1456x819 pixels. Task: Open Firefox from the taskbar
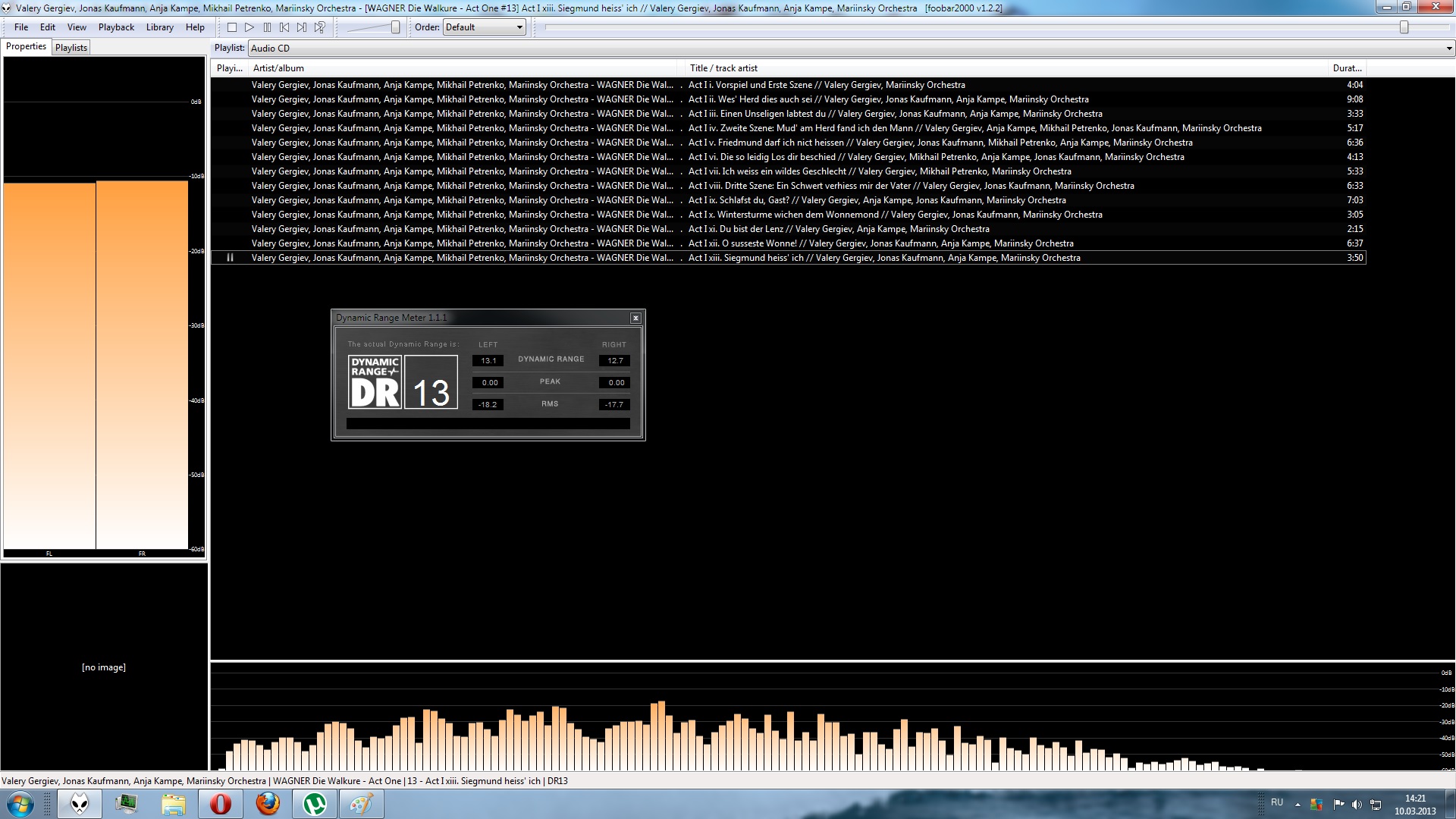268,804
